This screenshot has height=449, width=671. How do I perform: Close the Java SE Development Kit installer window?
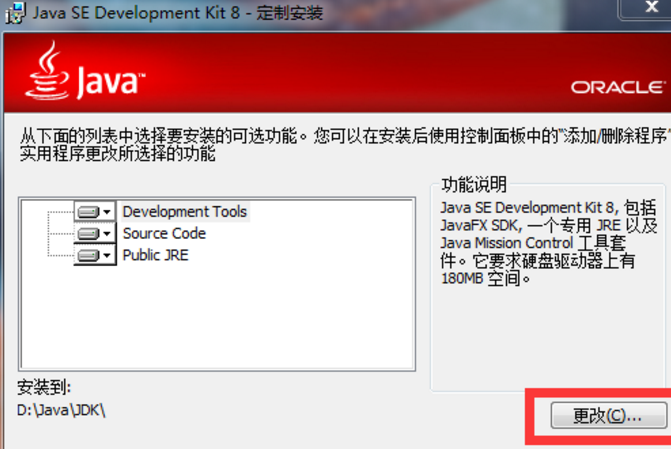pos(650,7)
